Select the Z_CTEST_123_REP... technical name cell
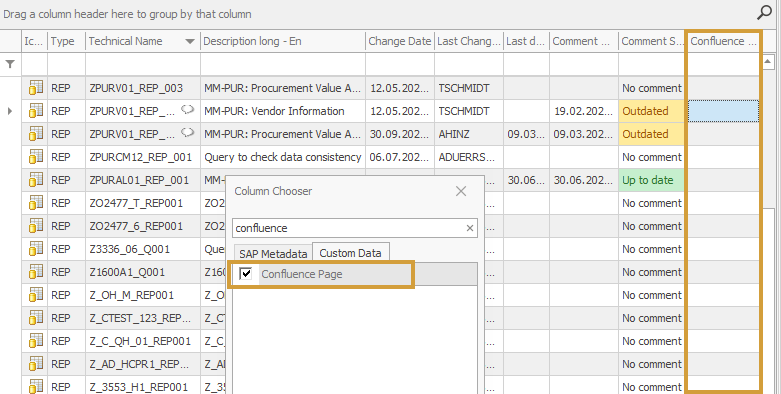 pos(143,318)
